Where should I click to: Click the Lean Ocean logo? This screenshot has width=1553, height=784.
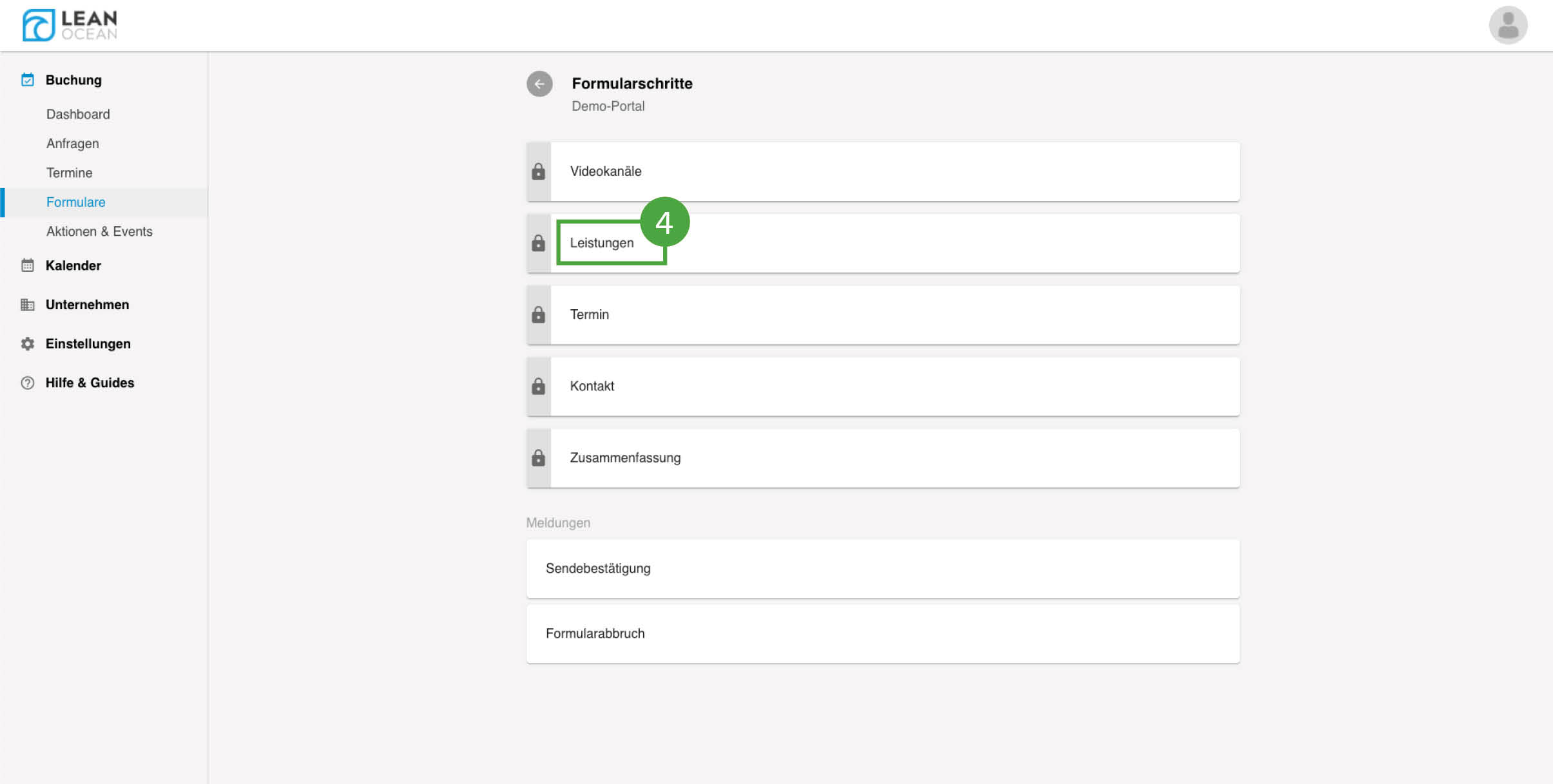pos(70,26)
